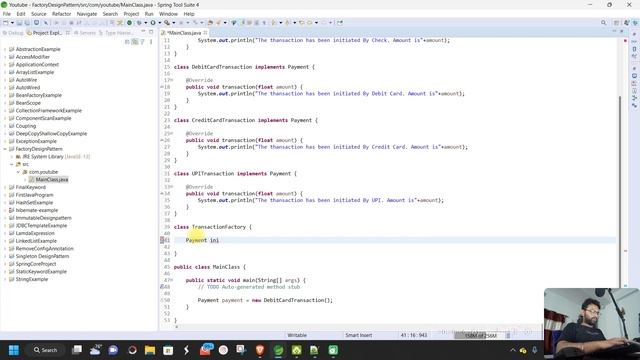Click the Collapse All icon in Project Explorer

[127, 42]
